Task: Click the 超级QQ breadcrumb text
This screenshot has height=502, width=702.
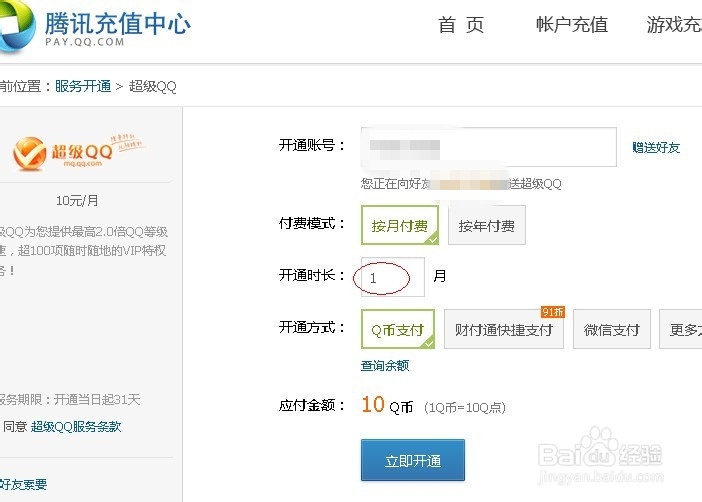Action: (x=153, y=86)
